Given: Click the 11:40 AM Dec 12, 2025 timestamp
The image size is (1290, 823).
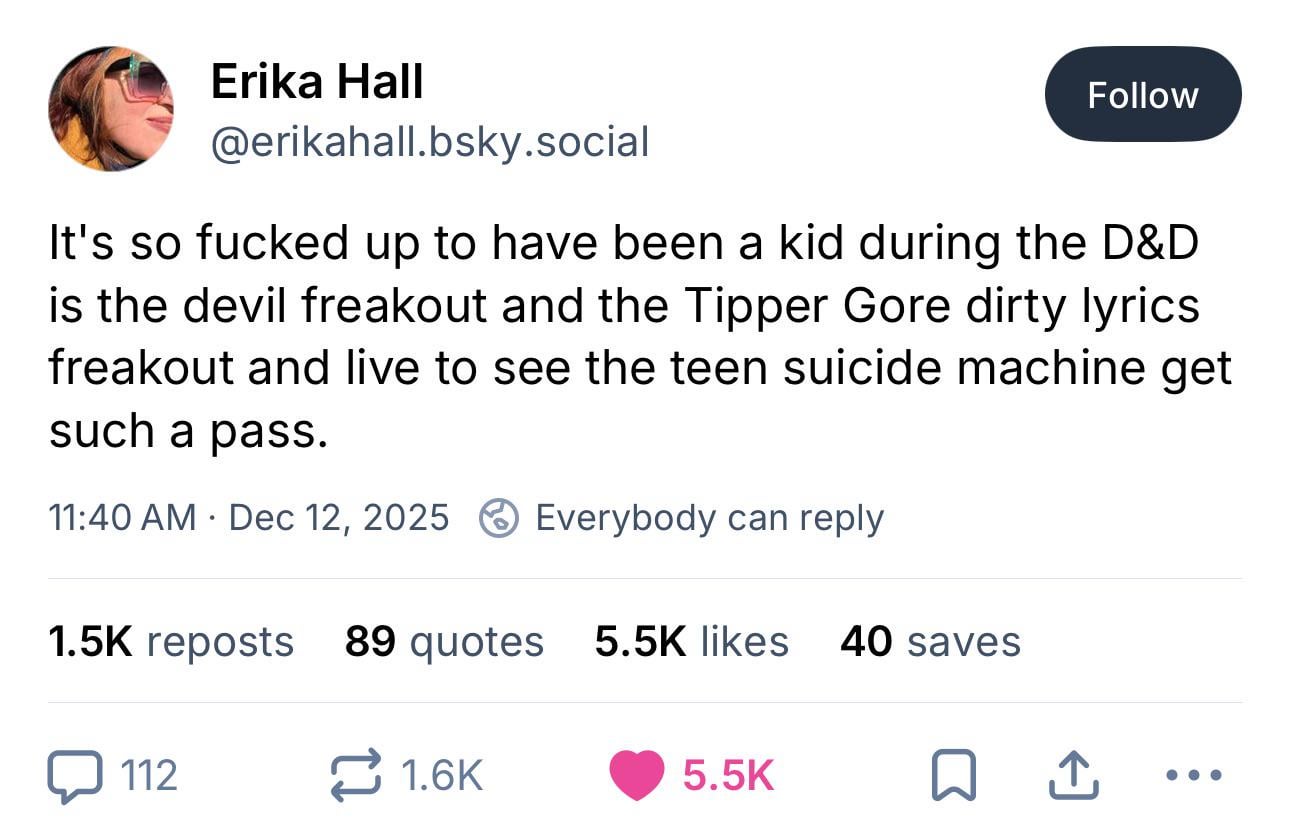Looking at the screenshot, I should point(248,518).
